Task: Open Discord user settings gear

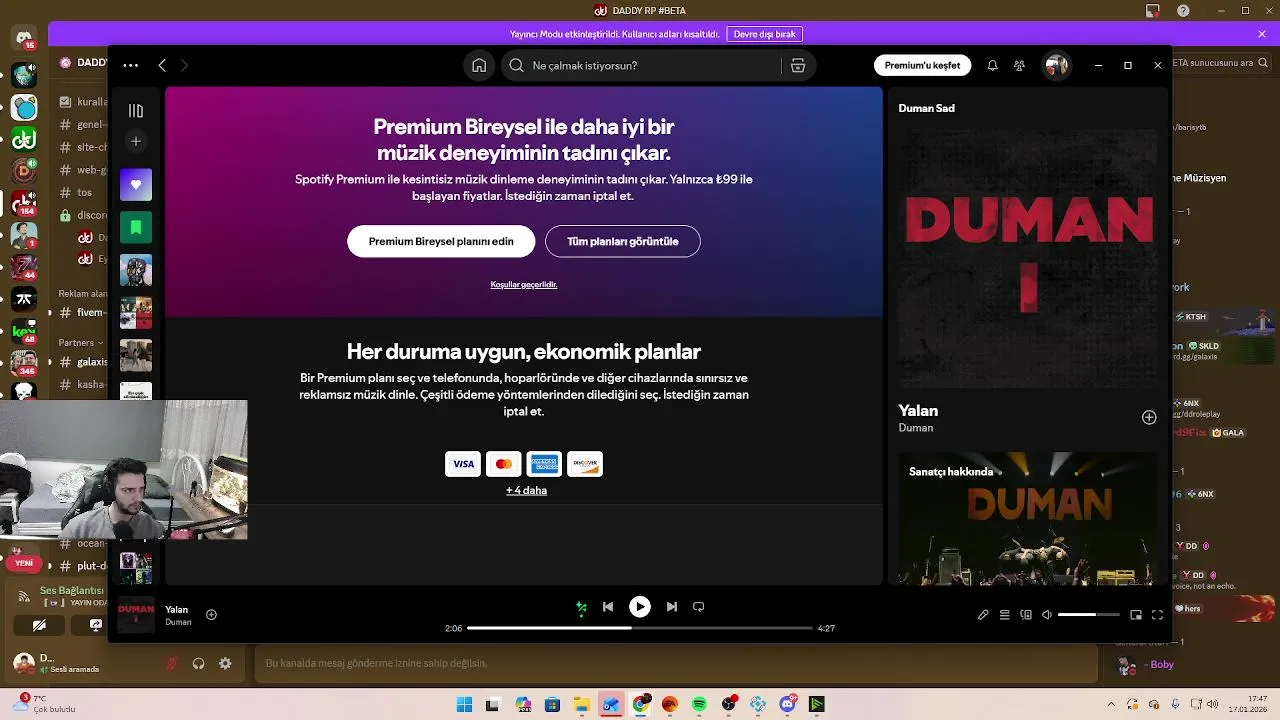Action: click(225, 663)
